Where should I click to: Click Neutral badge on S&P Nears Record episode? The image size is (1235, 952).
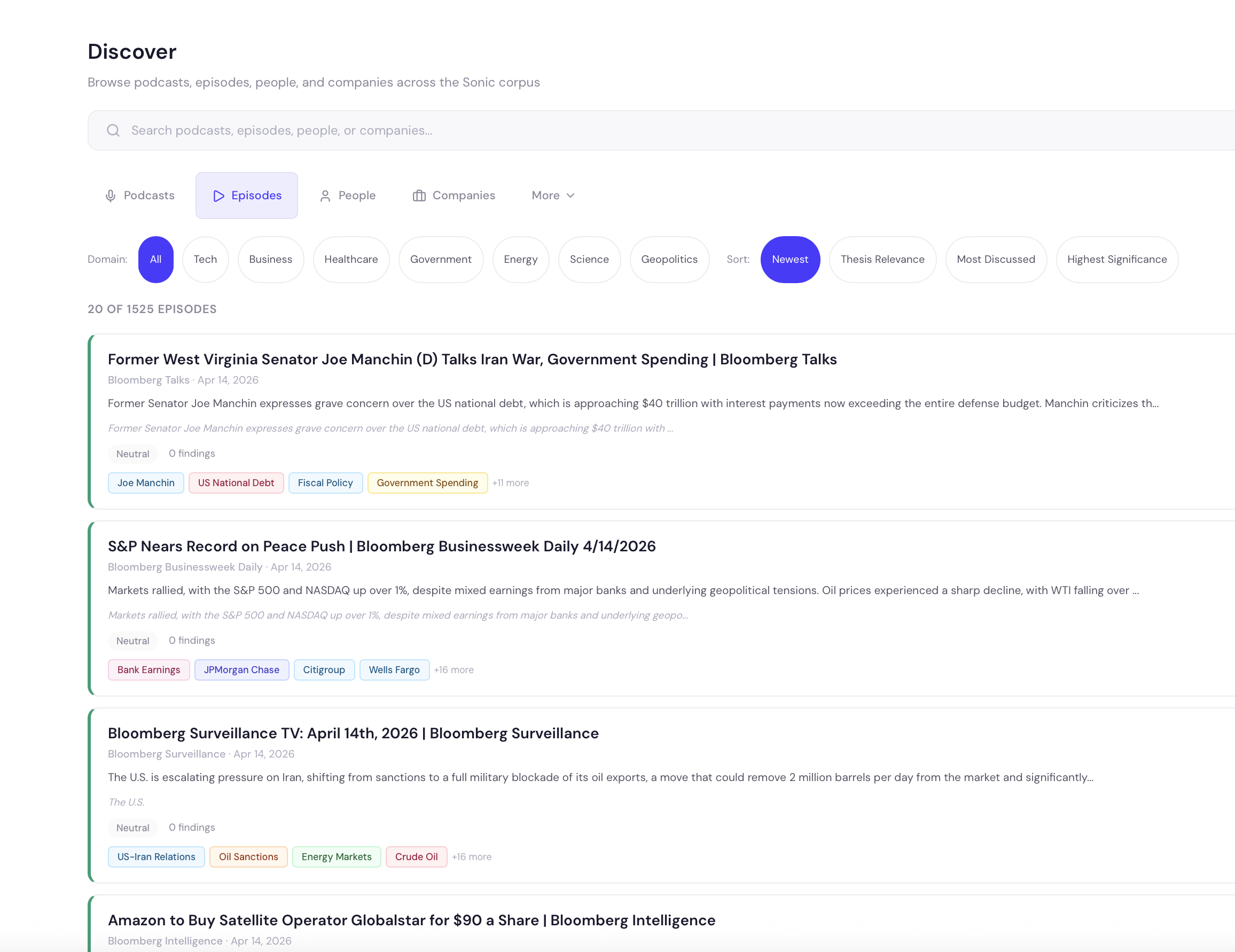[x=133, y=641]
